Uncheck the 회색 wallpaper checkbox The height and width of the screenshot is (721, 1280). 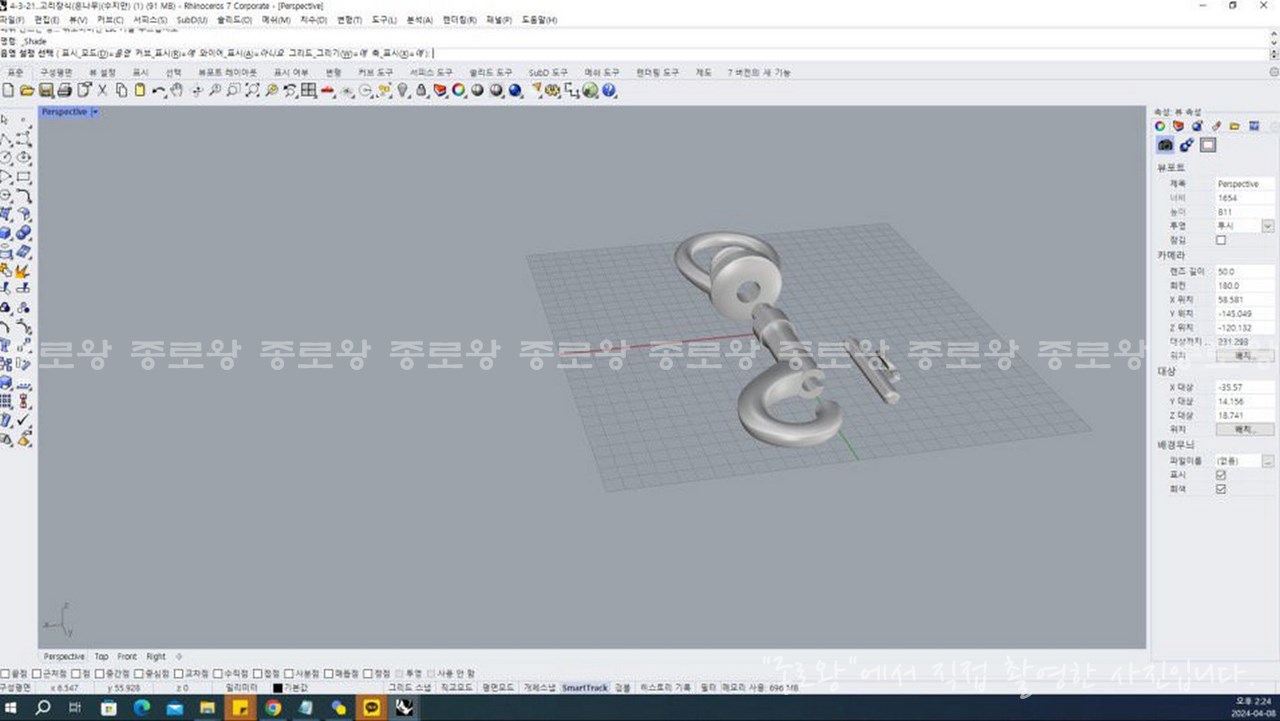[1221, 489]
